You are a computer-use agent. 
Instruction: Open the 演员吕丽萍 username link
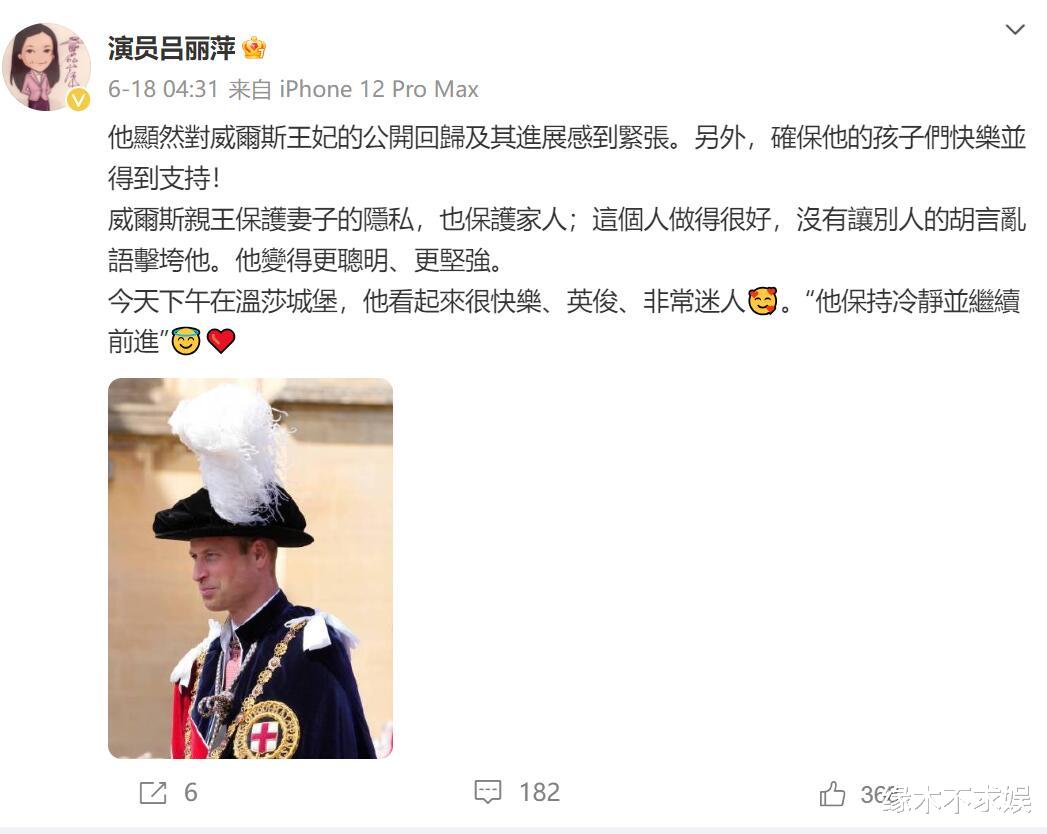[x=172, y=48]
